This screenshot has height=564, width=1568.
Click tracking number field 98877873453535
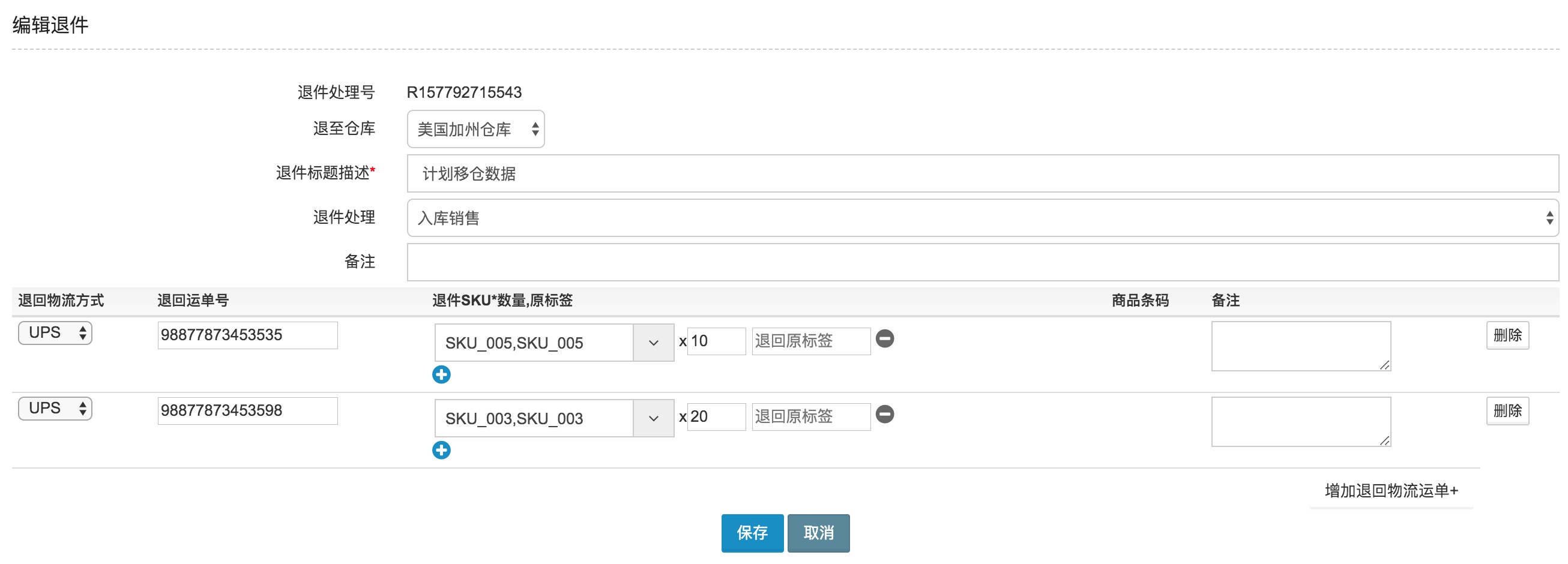[247, 335]
